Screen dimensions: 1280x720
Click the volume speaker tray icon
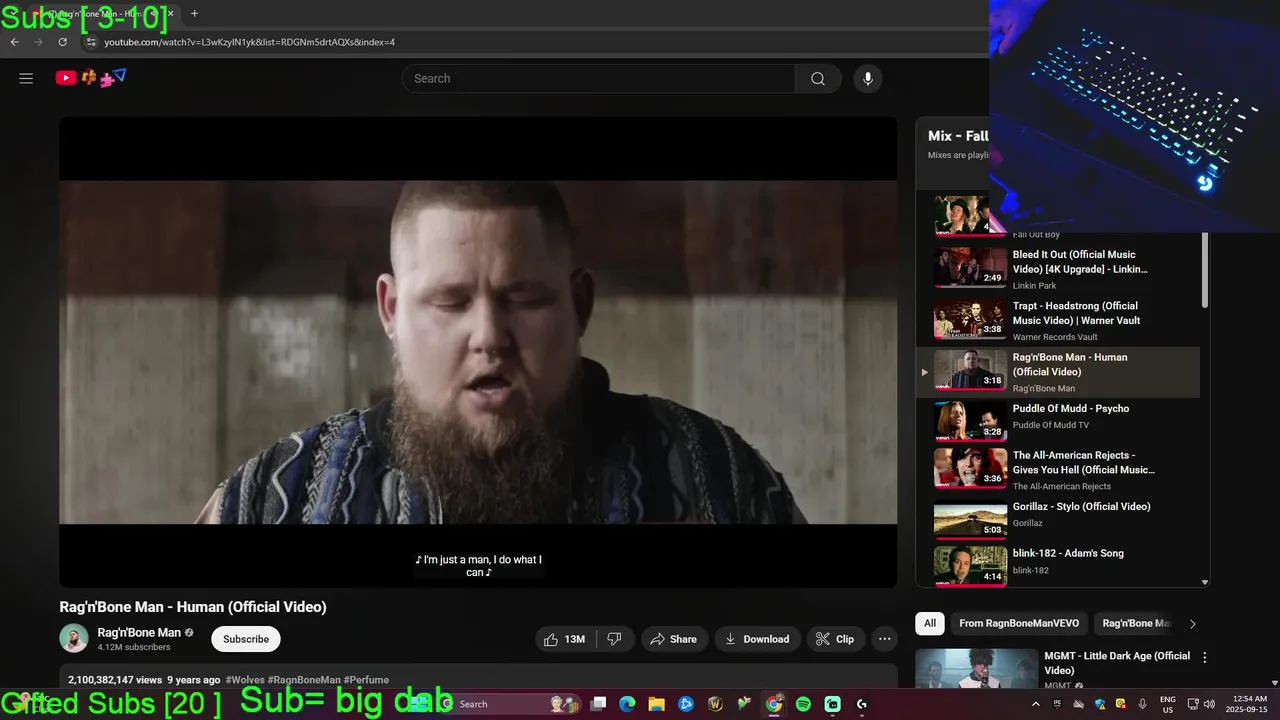click(1208, 704)
